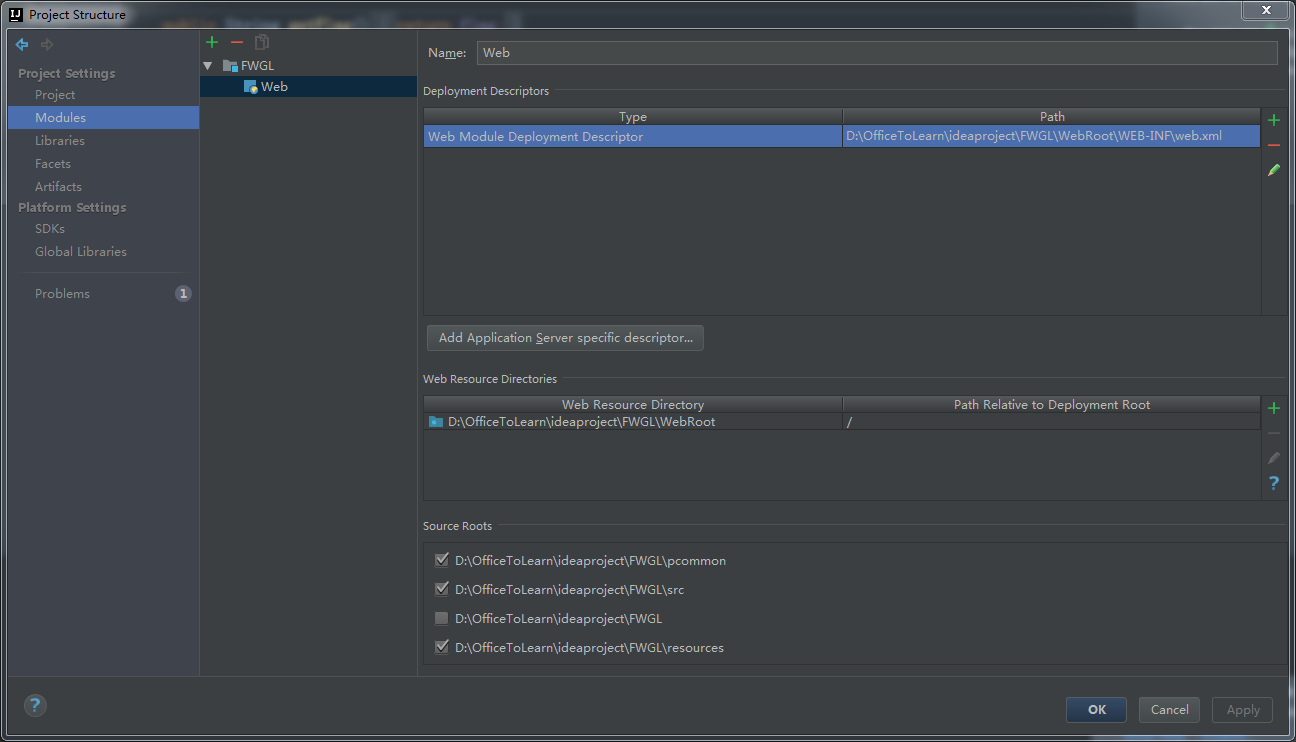Confirm with the OK button
Image resolution: width=1296 pixels, height=742 pixels.
click(1096, 710)
